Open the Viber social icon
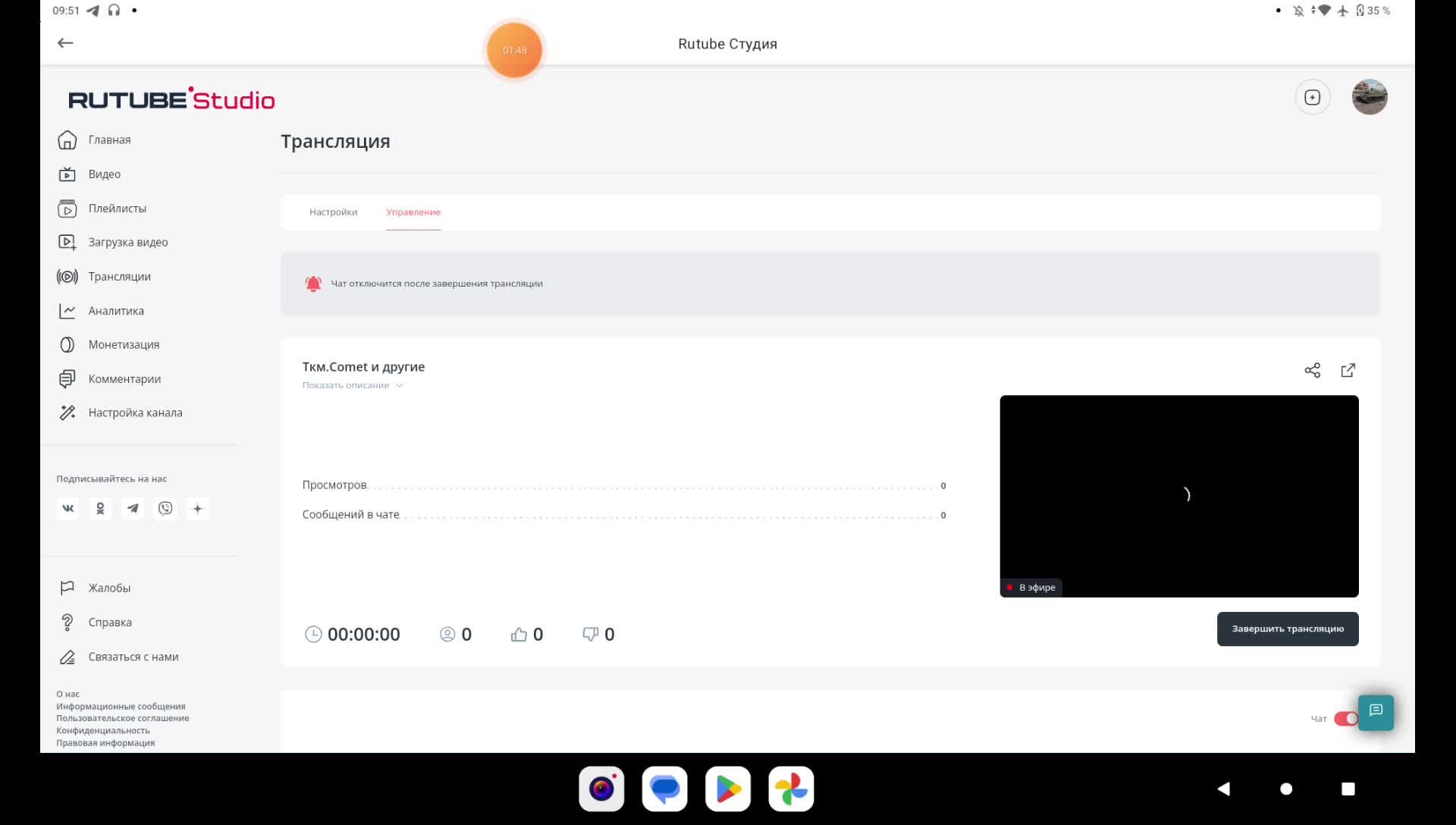The width and height of the screenshot is (1456, 825). [x=165, y=509]
